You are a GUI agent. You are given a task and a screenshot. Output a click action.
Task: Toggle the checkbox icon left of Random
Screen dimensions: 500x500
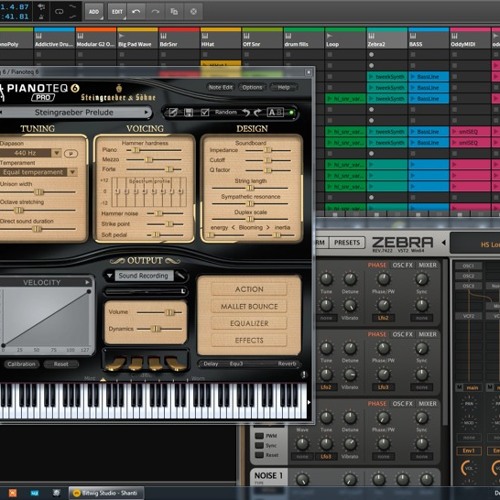(205, 112)
